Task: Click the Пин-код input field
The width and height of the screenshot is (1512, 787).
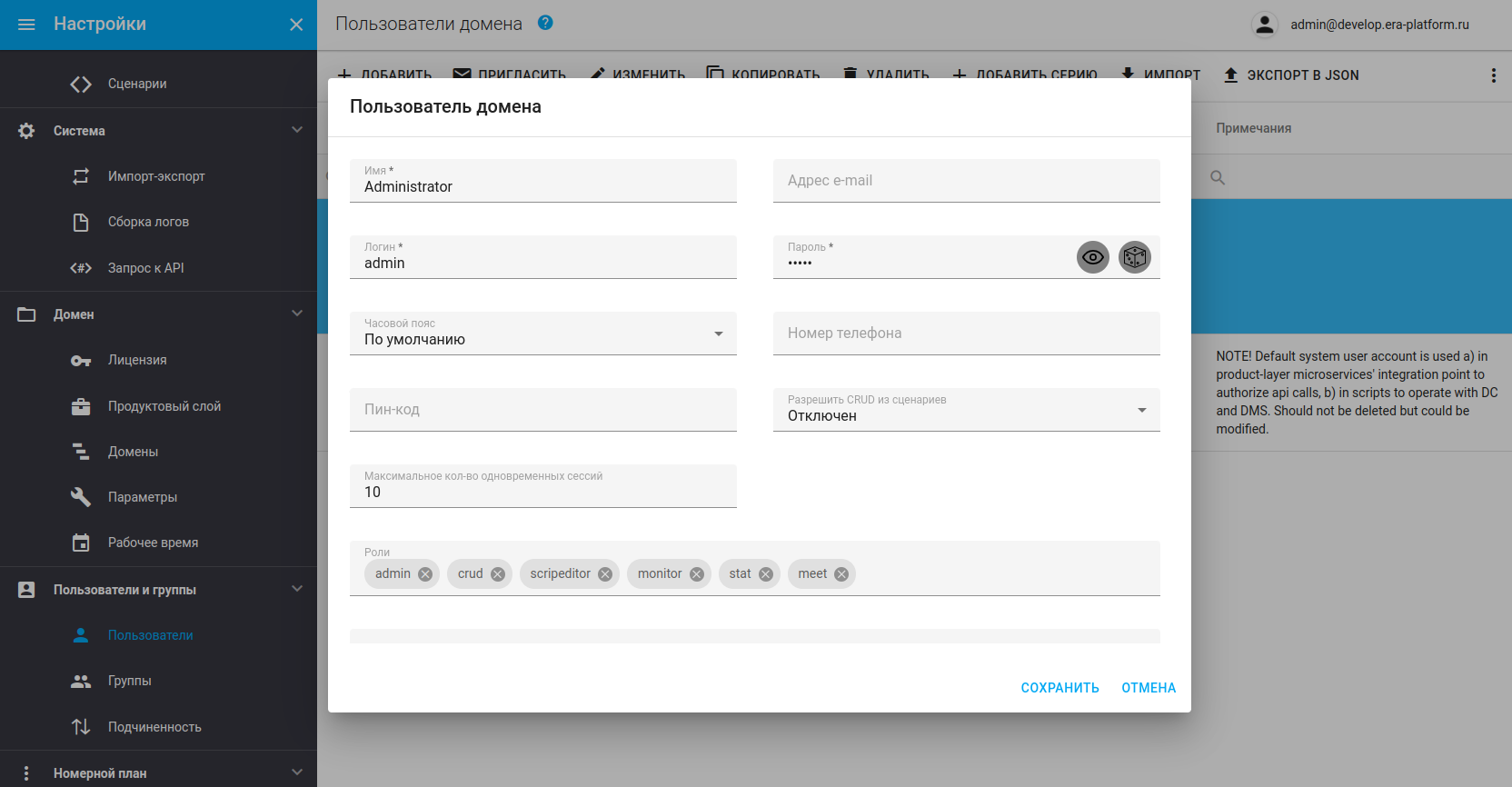Action: [542, 410]
